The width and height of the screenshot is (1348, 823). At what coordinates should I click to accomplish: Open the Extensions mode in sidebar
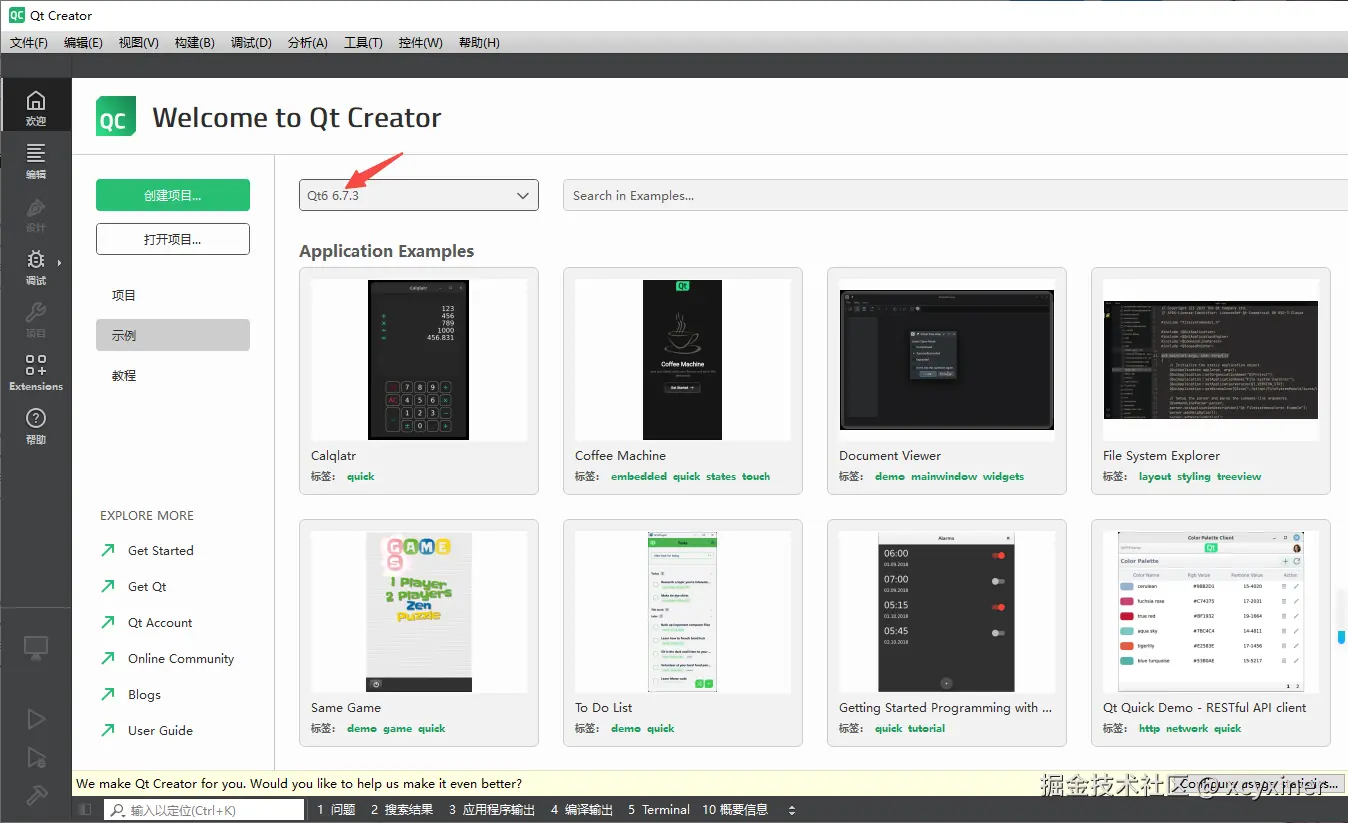point(36,372)
